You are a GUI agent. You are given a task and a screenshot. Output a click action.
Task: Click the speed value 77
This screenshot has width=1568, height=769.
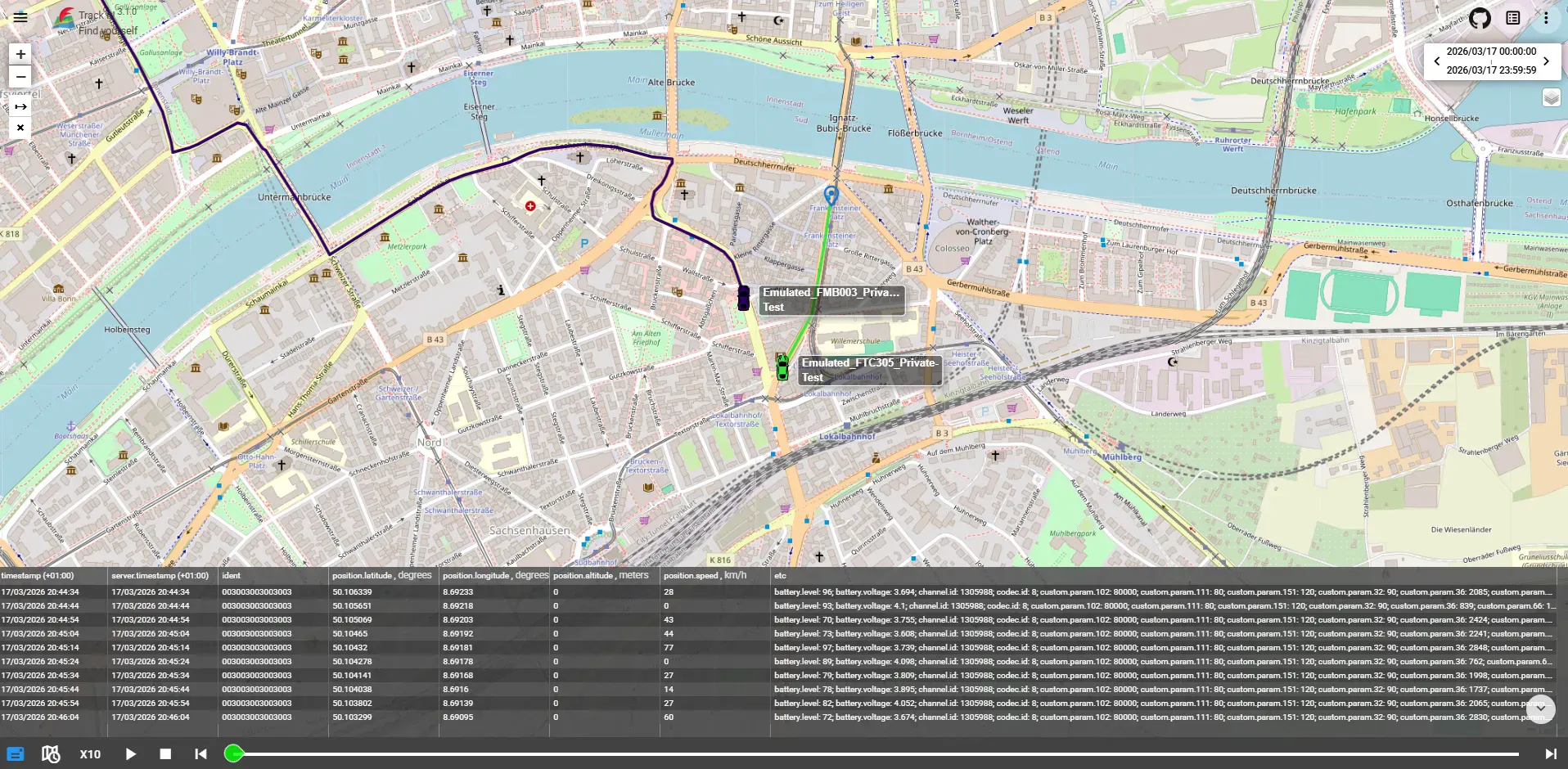coord(669,647)
